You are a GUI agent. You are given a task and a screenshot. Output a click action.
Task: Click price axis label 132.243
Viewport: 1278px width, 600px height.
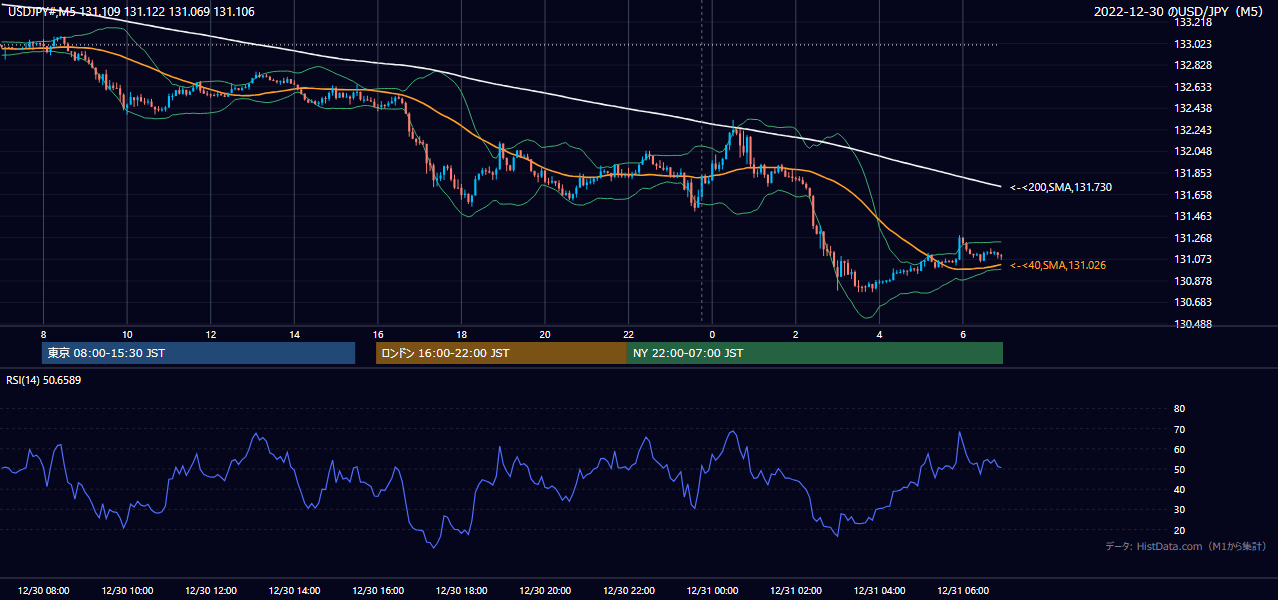(x=1191, y=130)
